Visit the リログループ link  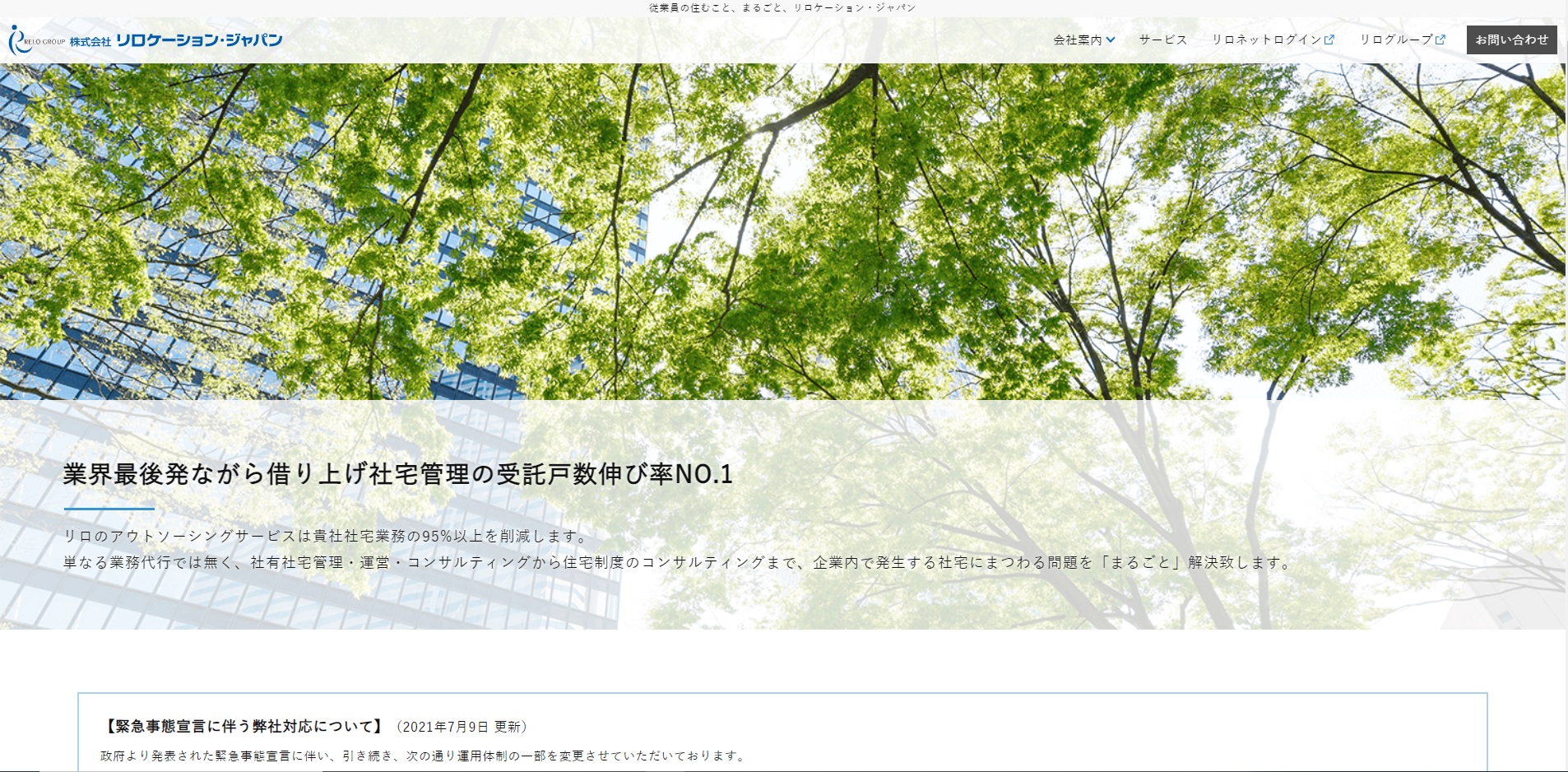pos(1395,40)
